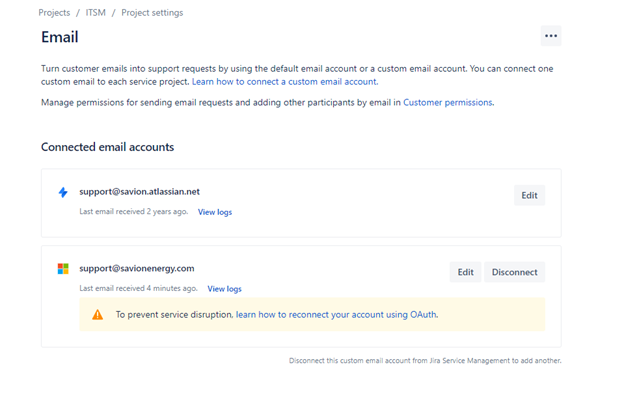View logs for support@savionenergy.com
The height and width of the screenshot is (395, 624).
[224, 289]
